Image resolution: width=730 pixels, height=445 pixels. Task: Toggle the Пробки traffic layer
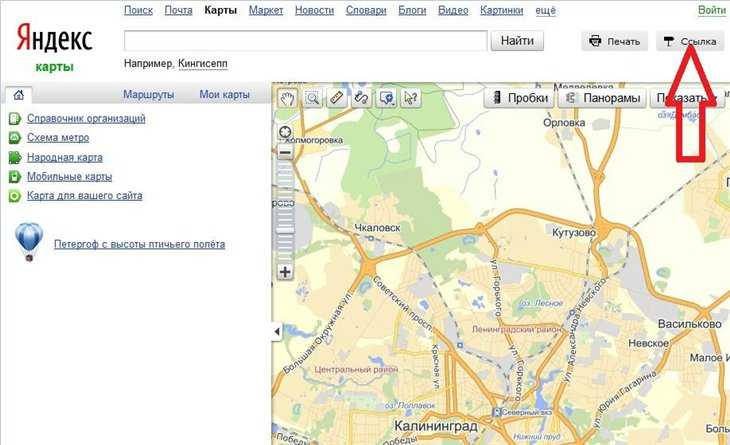pos(519,98)
